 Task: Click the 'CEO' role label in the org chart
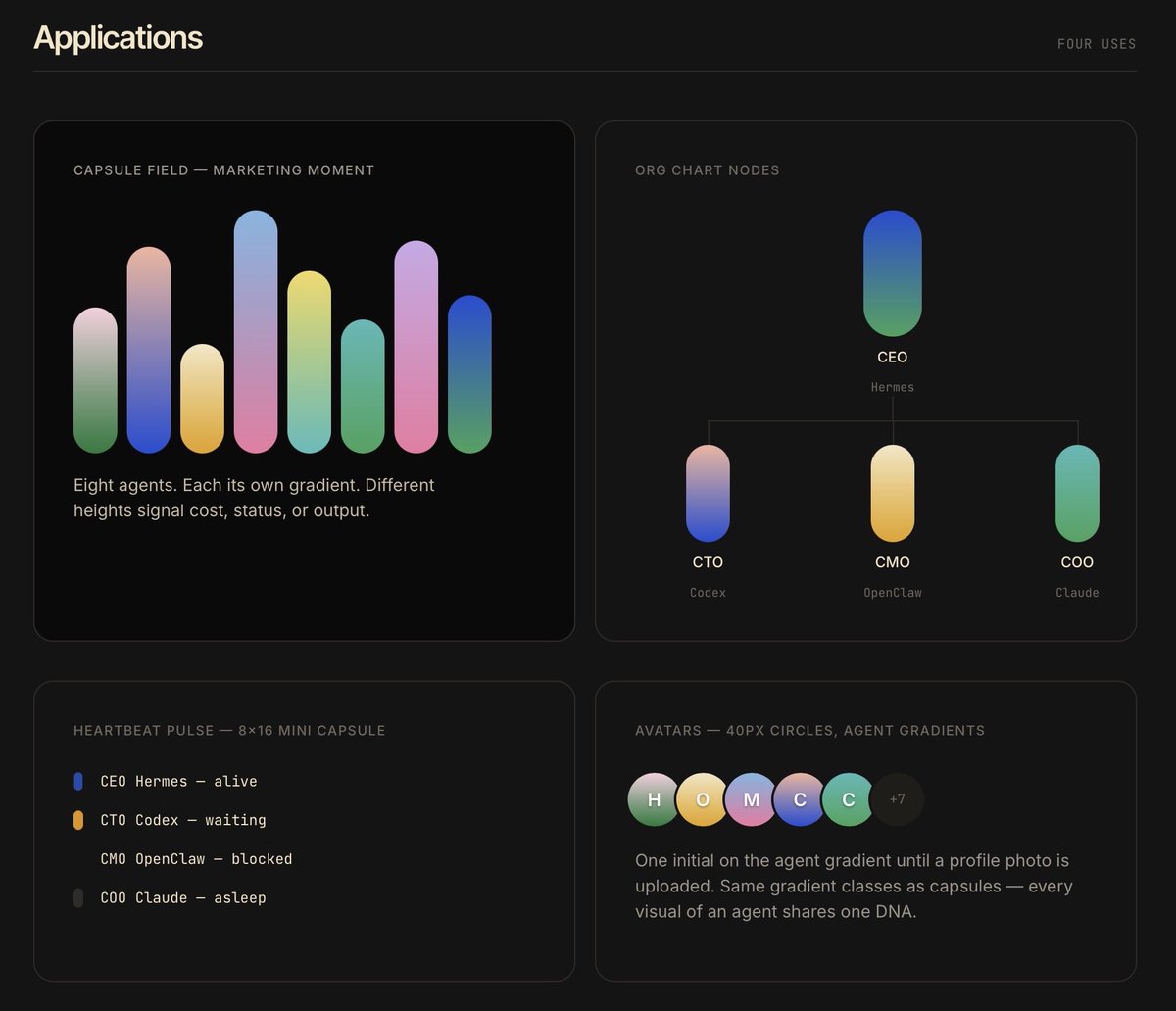(893, 358)
